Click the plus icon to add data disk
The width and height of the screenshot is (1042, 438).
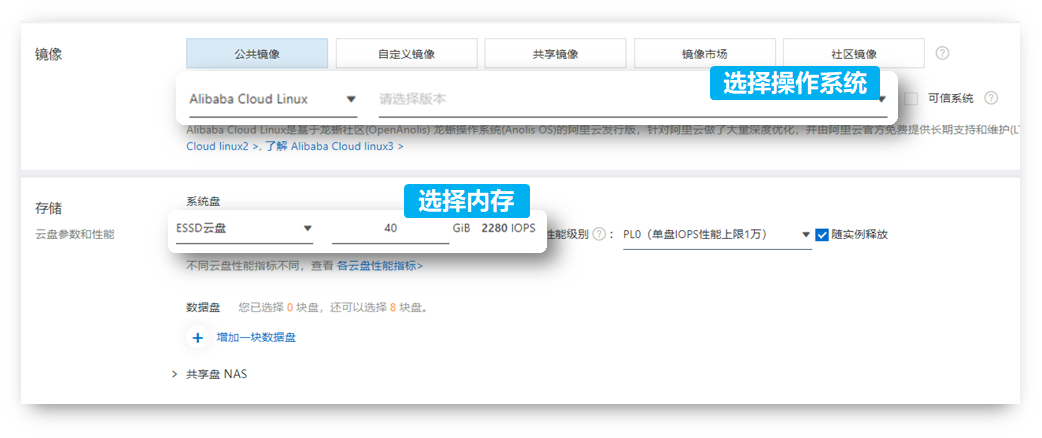[197, 338]
